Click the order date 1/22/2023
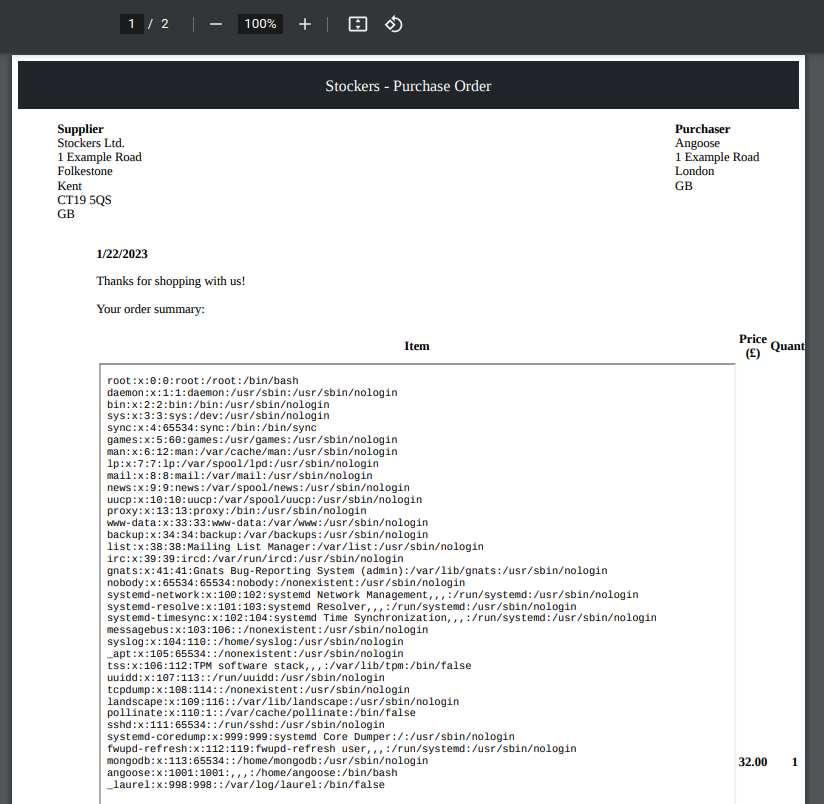824x804 pixels. tap(122, 254)
